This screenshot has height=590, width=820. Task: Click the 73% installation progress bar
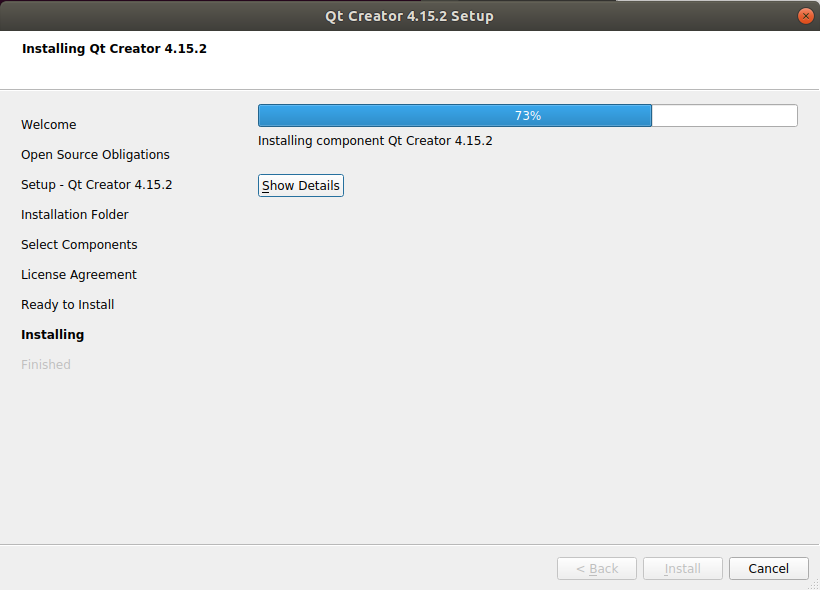coord(528,116)
